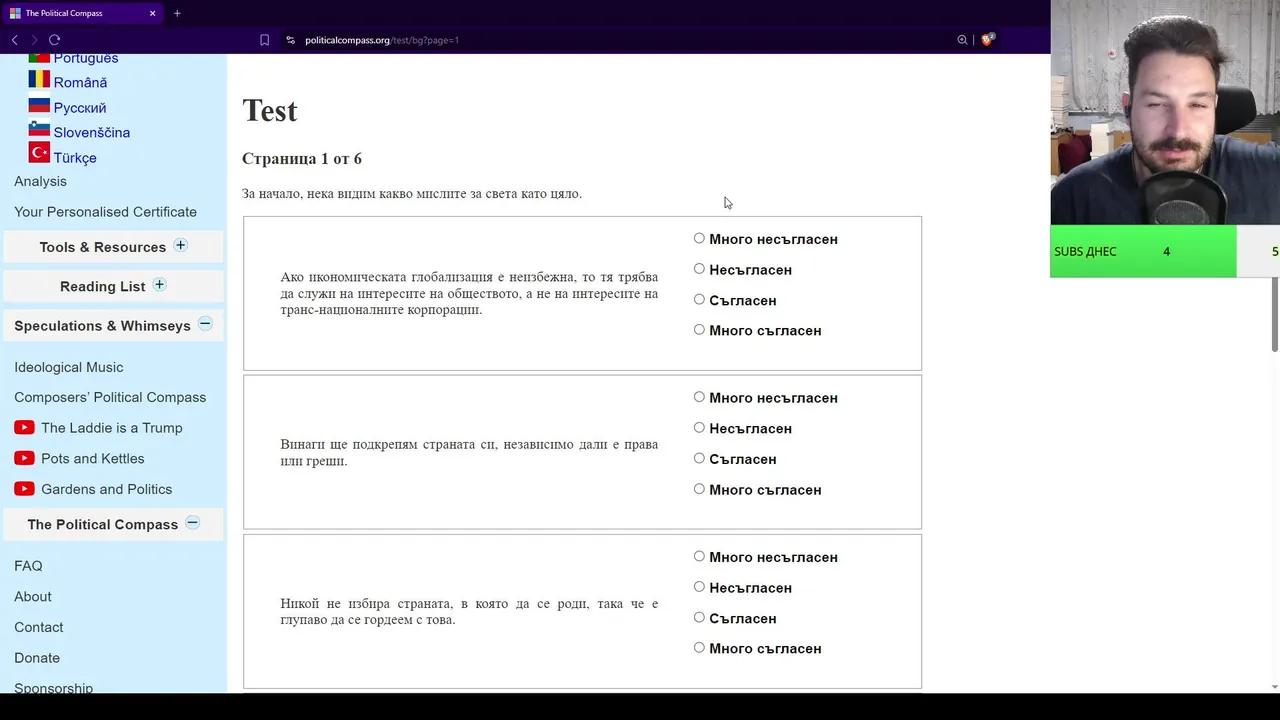This screenshot has height=720, width=1280.
Task: Click the streamer webcam overlay
Action: coord(1165,112)
